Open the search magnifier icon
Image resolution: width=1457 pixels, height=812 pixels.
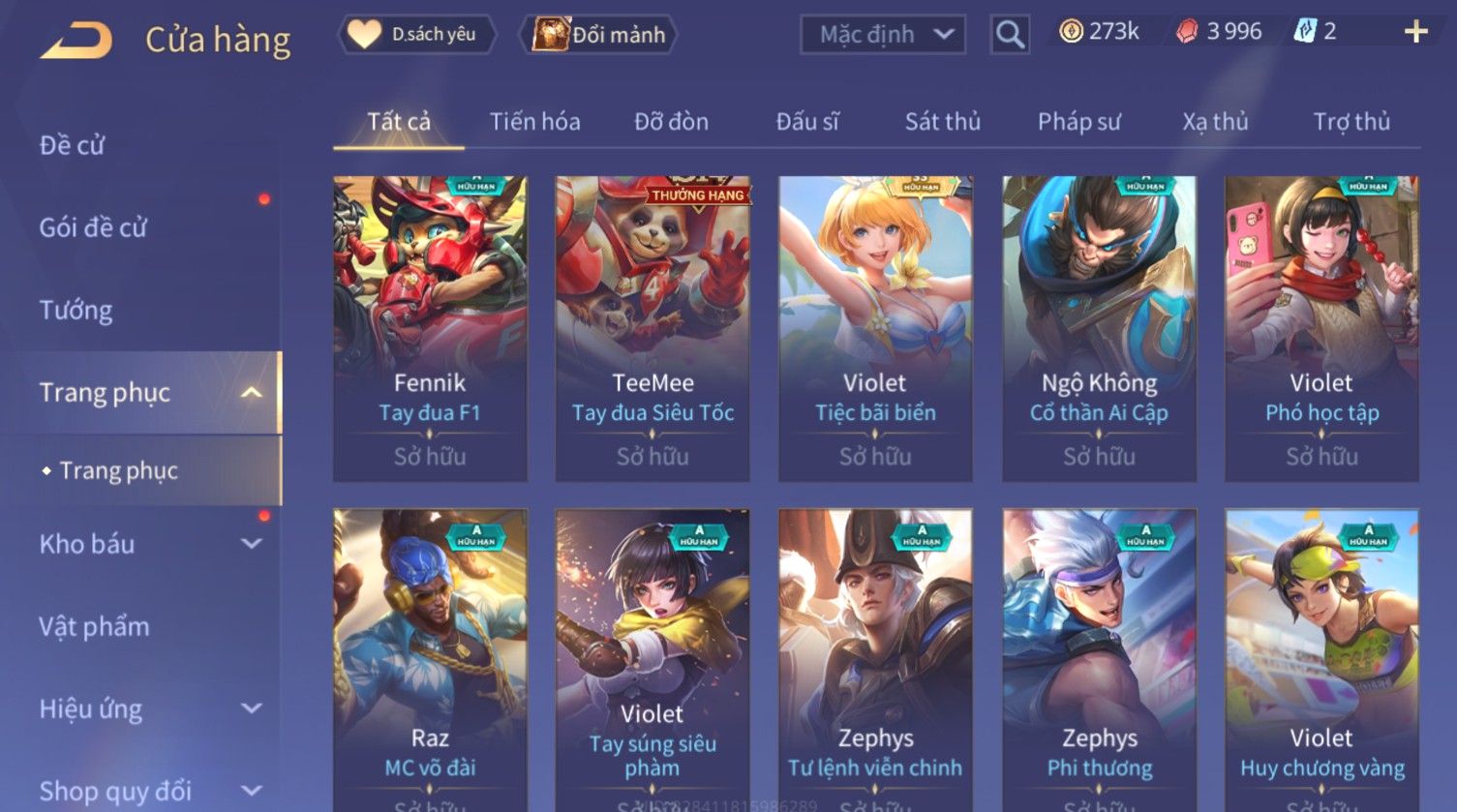point(1010,35)
